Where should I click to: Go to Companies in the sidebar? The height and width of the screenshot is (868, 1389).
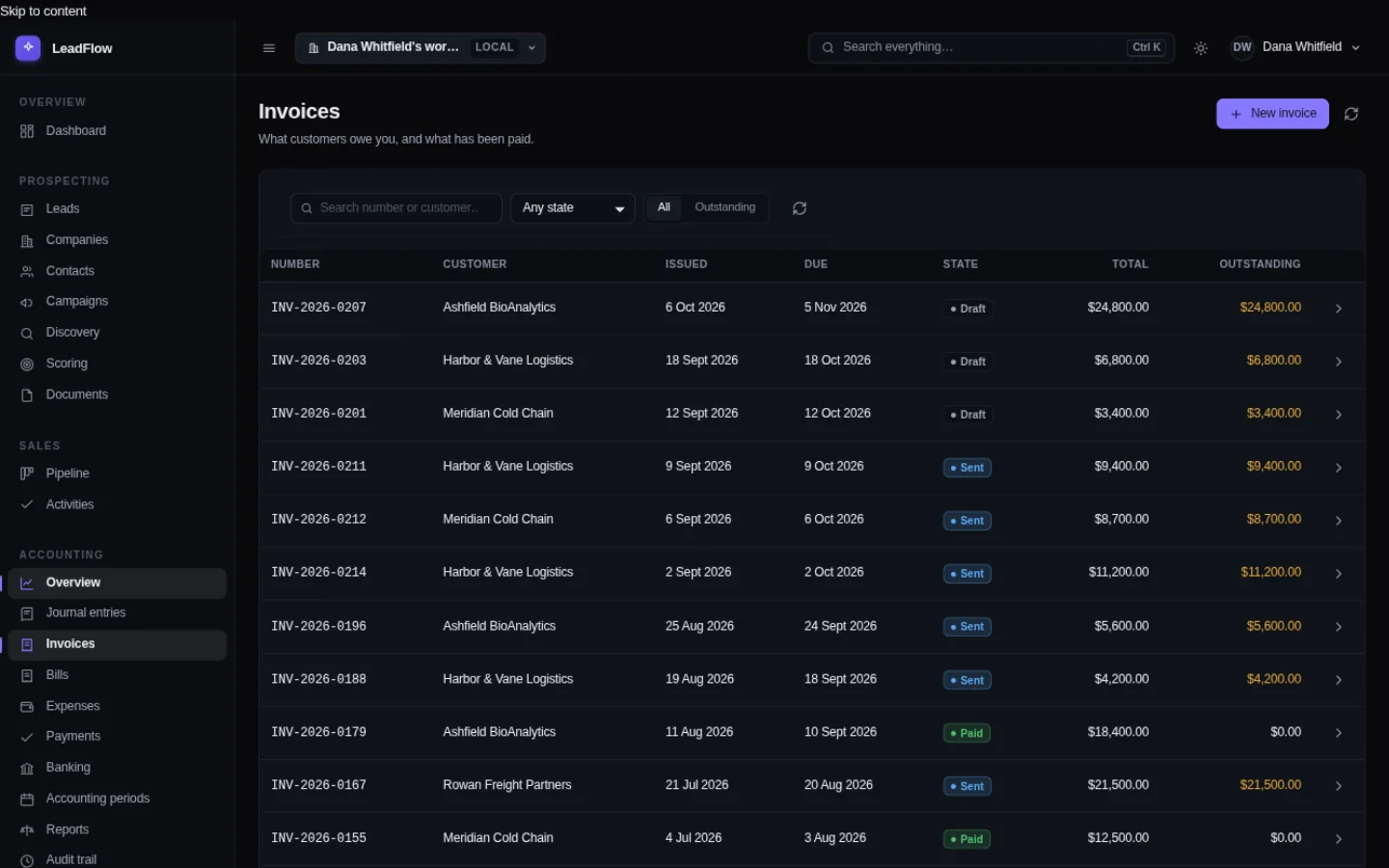[118, 240]
